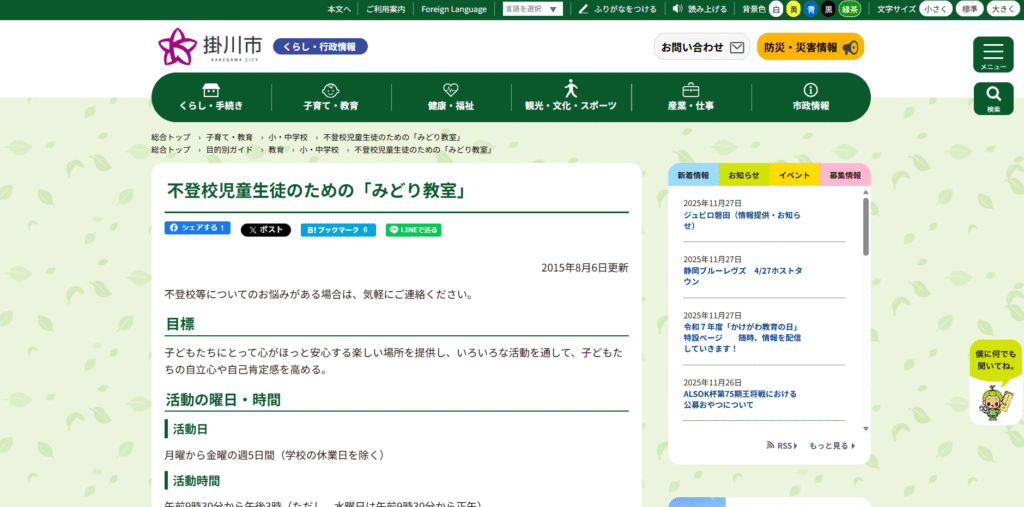Open the ご利用案内 link
The height and width of the screenshot is (507, 1024).
pyautogui.click(x=385, y=9)
